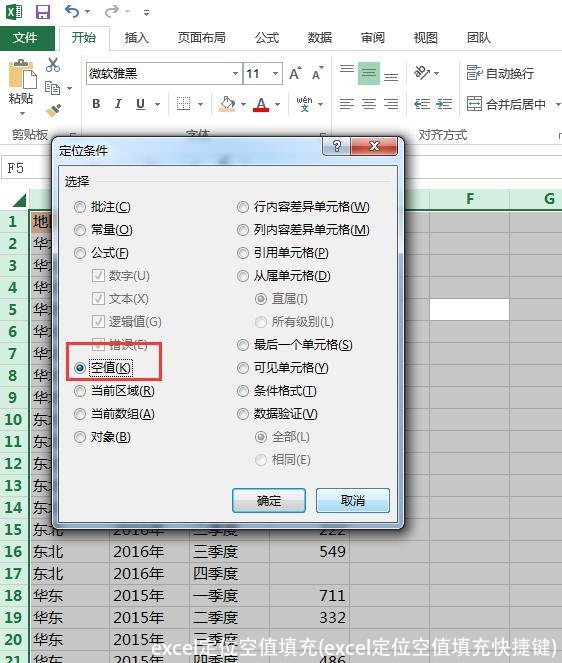Click the 确定 button in dialog
This screenshot has height=663, width=562.
269,501
